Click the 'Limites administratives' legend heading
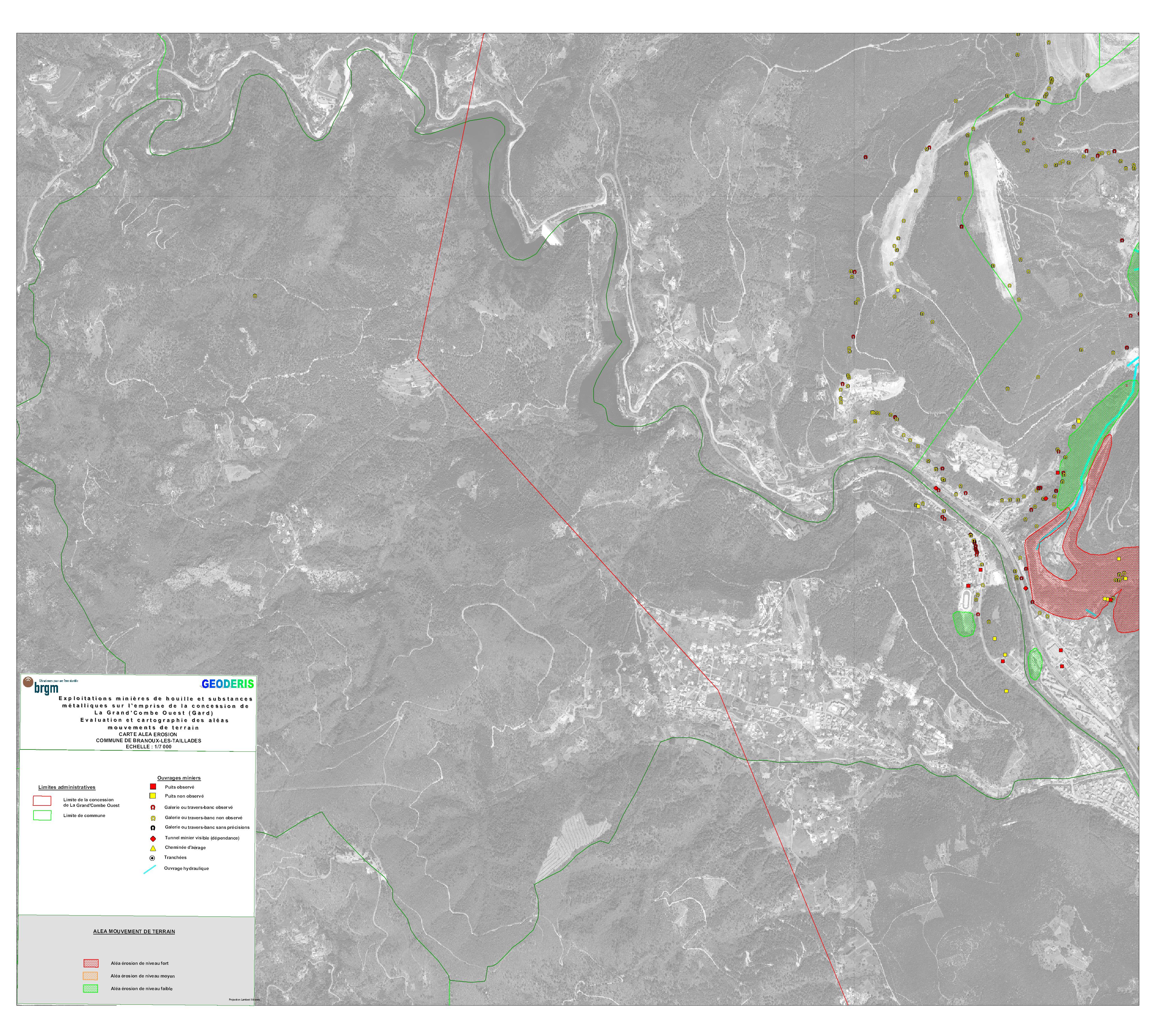Screen dimensions: 1166x1036 coord(67,787)
